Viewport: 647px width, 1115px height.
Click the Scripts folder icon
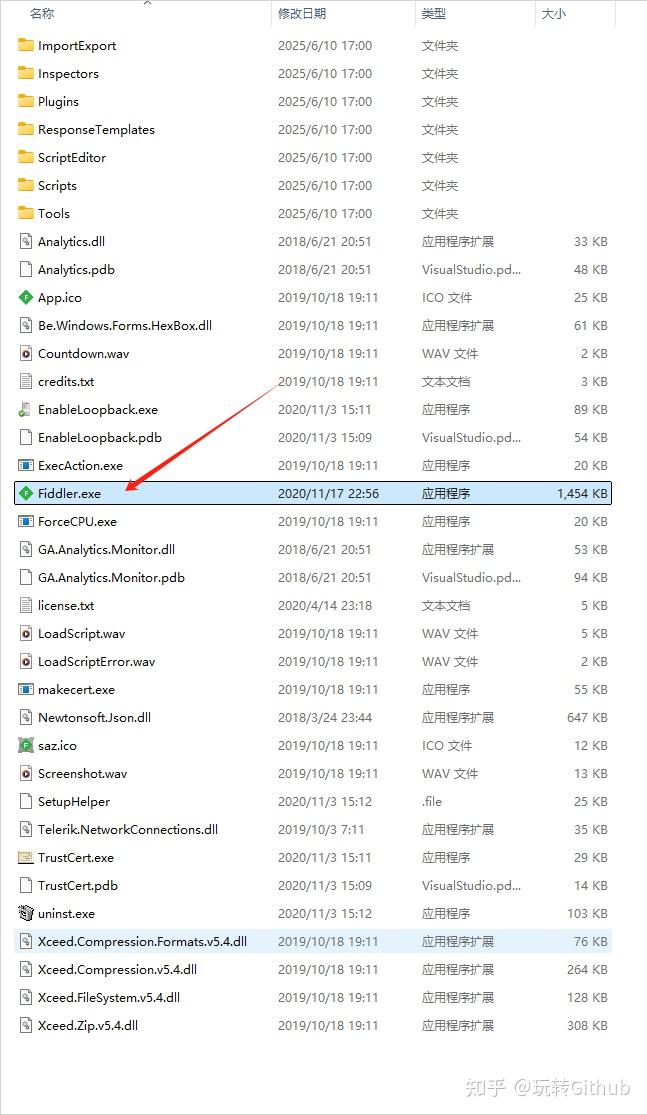(x=26, y=186)
